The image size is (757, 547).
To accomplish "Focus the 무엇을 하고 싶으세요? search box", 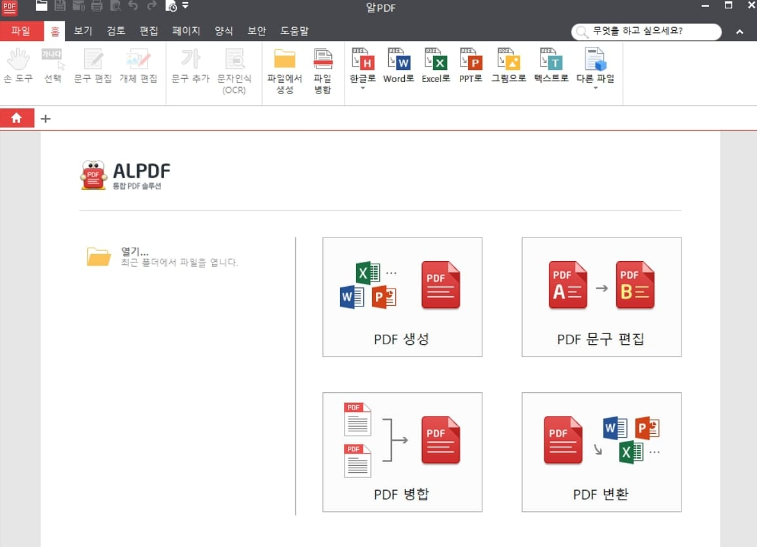I will click(x=646, y=31).
